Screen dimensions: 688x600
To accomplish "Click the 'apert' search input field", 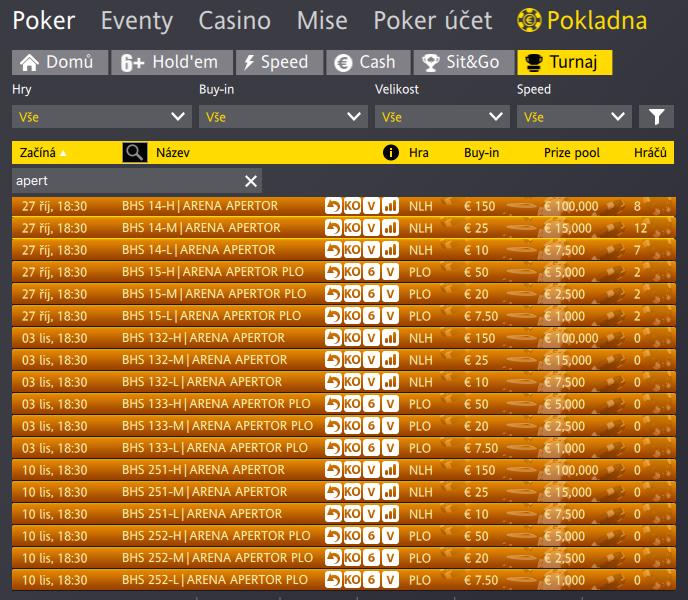I will coord(125,181).
